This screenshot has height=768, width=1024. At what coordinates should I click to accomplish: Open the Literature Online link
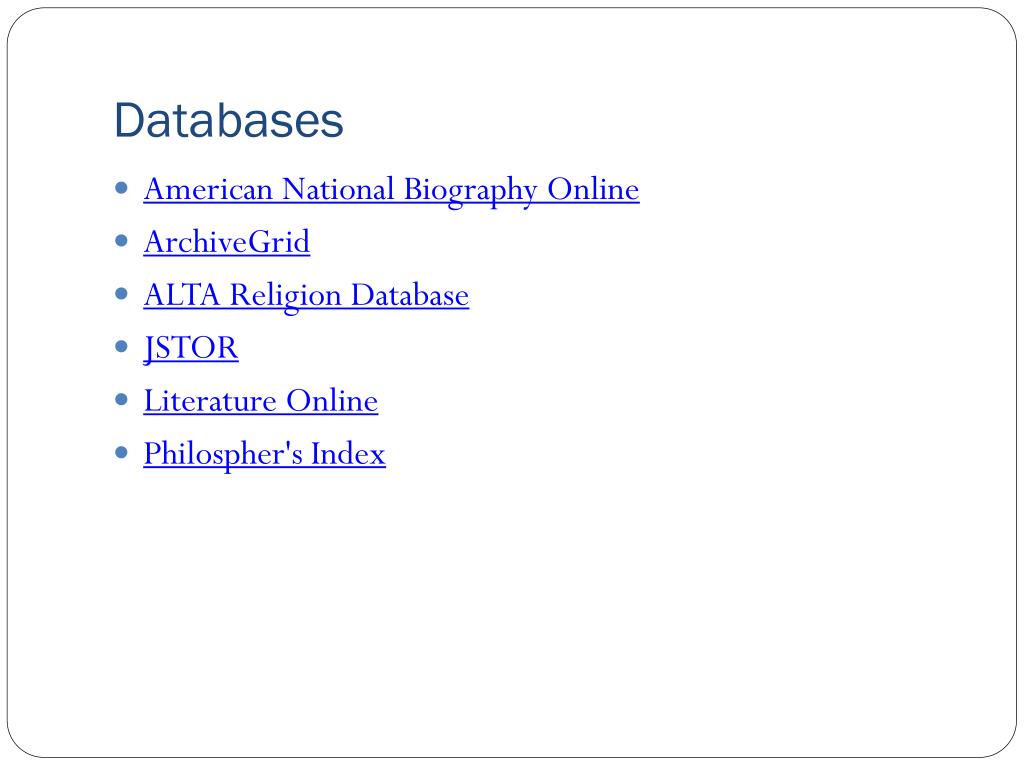(261, 401)
